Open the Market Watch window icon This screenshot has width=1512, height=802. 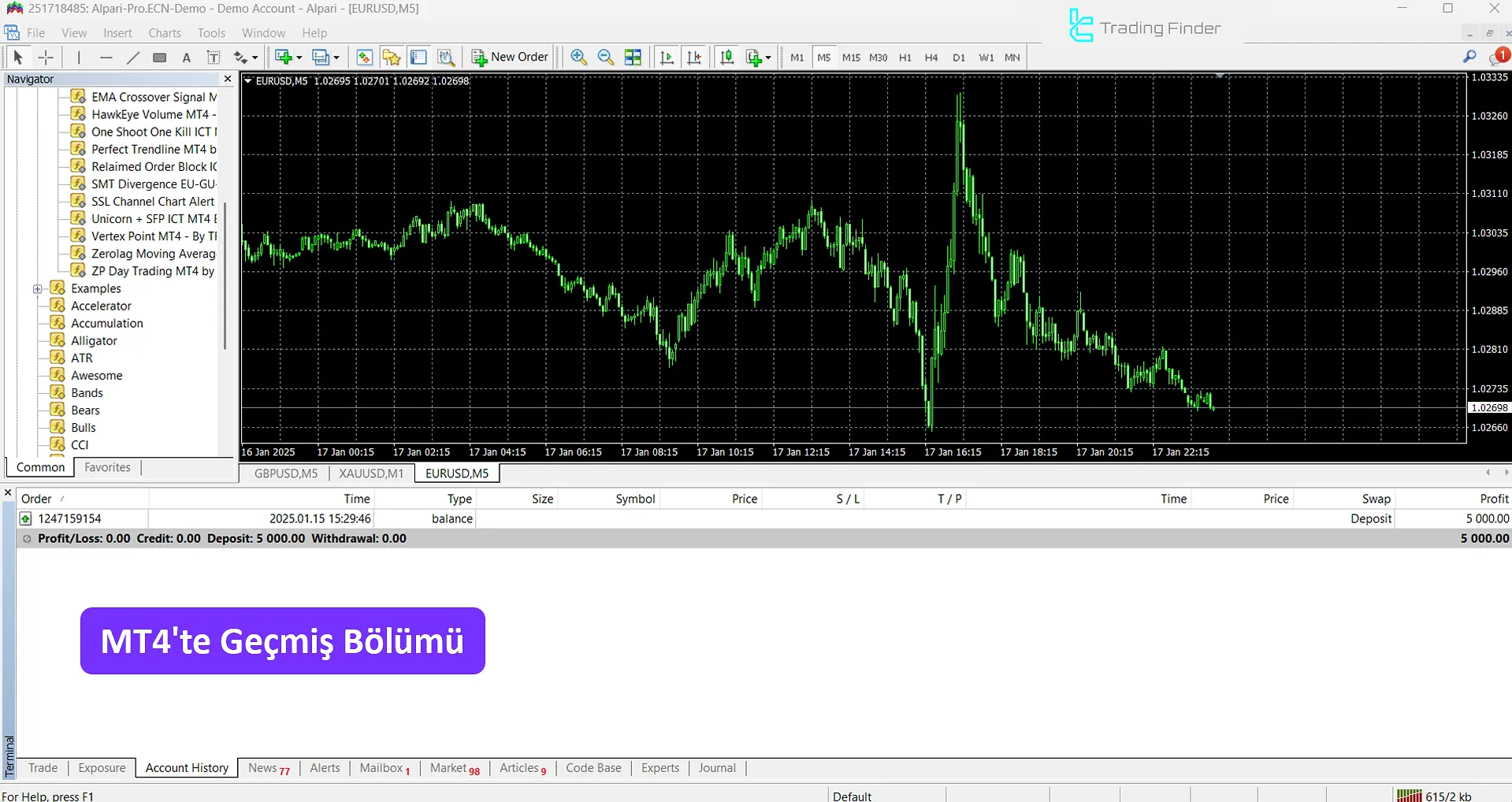click(364, 58)
